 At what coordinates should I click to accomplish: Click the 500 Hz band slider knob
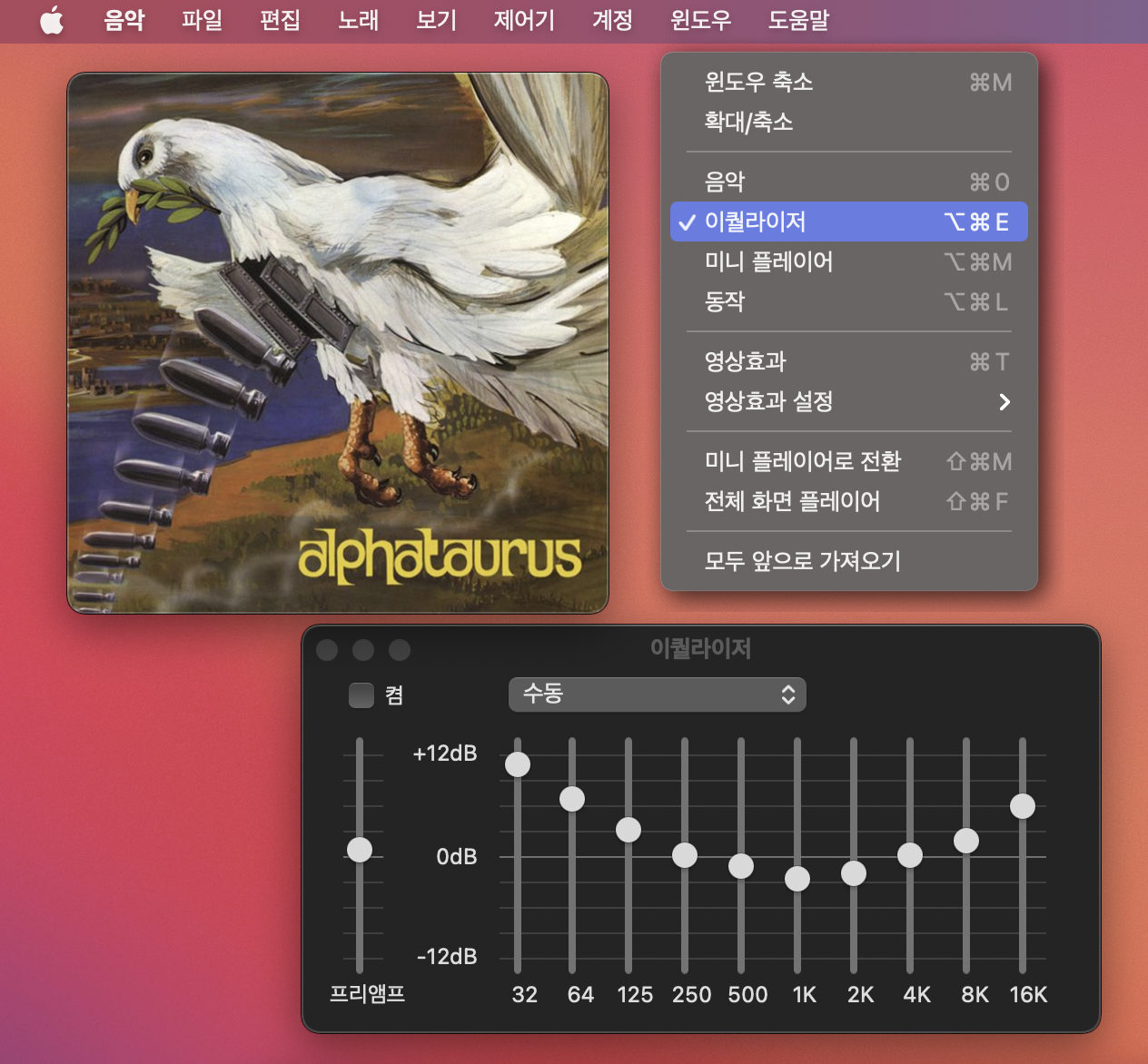[x=741, y=866]
